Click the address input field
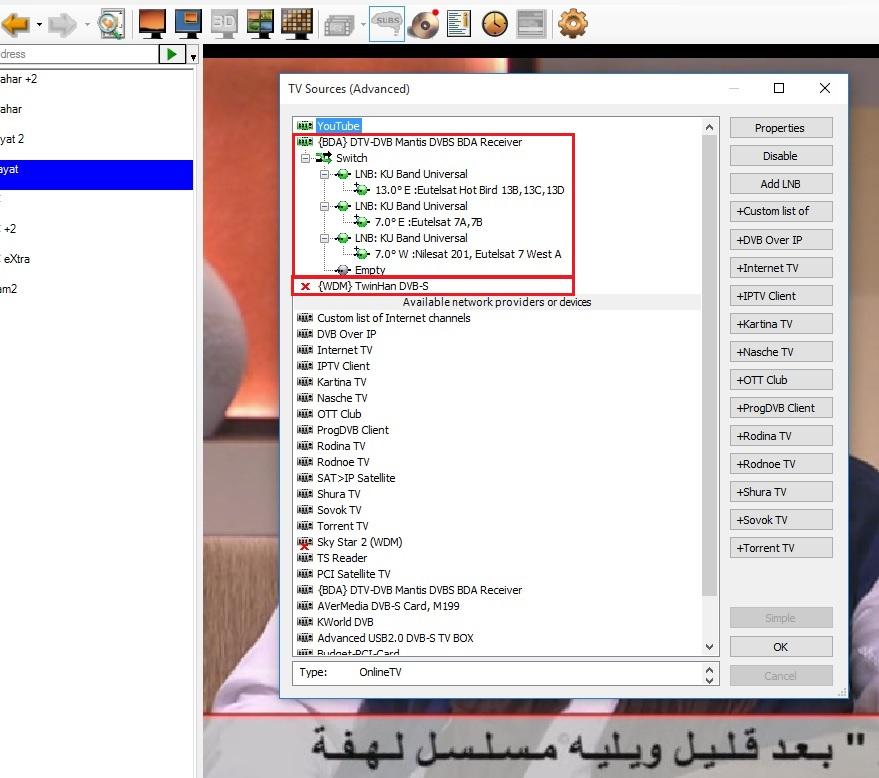879x778 pixels. pyautogui.click(x=78, y=54)
